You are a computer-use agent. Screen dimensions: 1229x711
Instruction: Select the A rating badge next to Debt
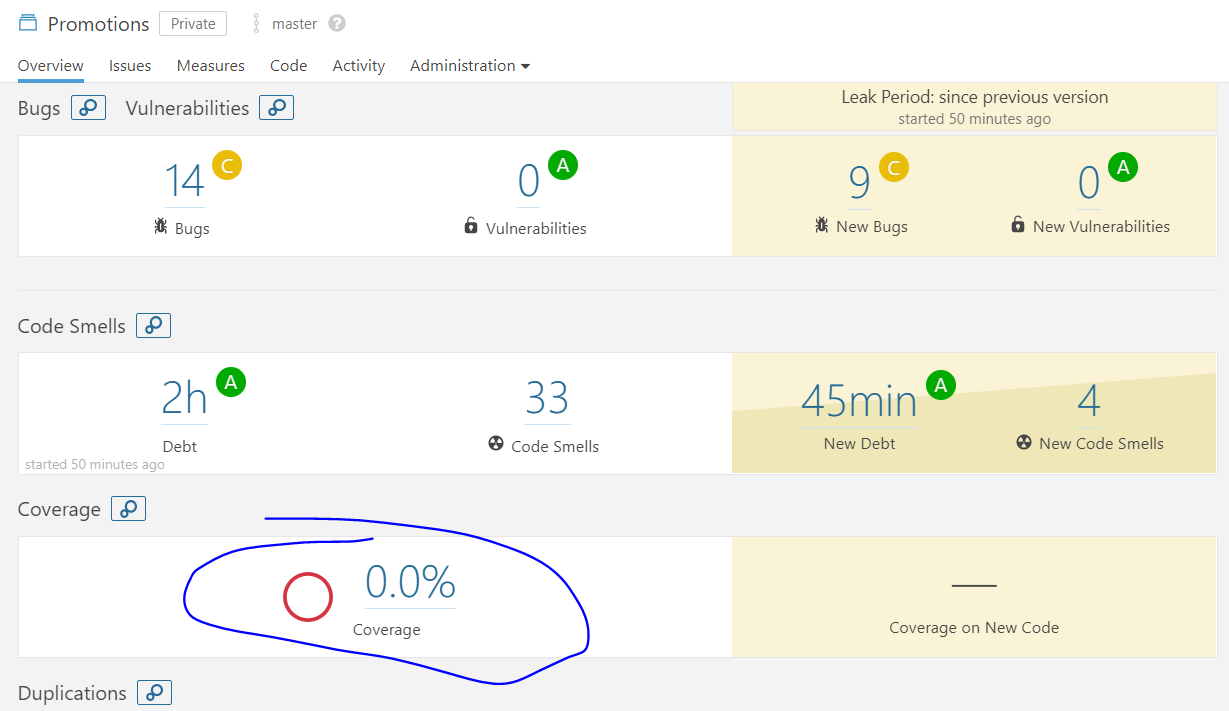[x=231, y=382]
